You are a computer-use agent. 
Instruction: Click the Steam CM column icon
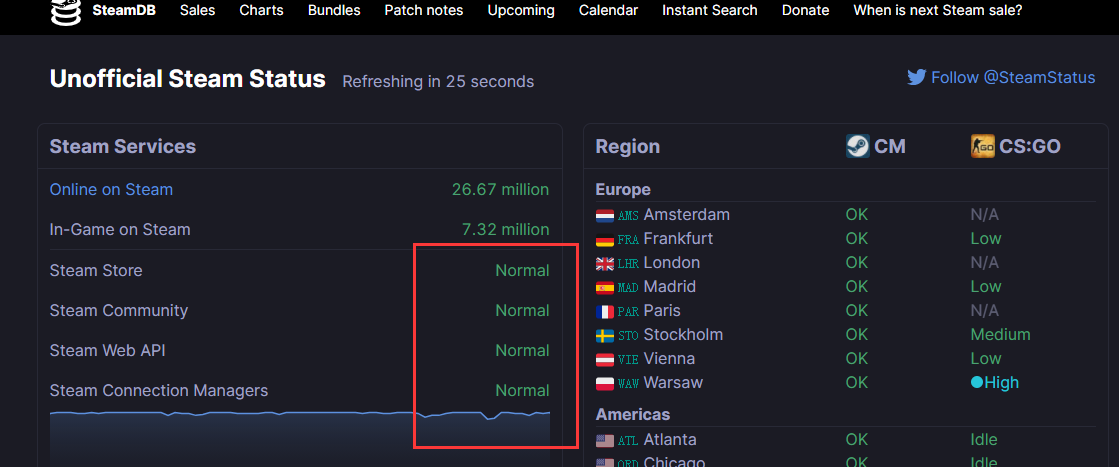(x=857, y=146)
